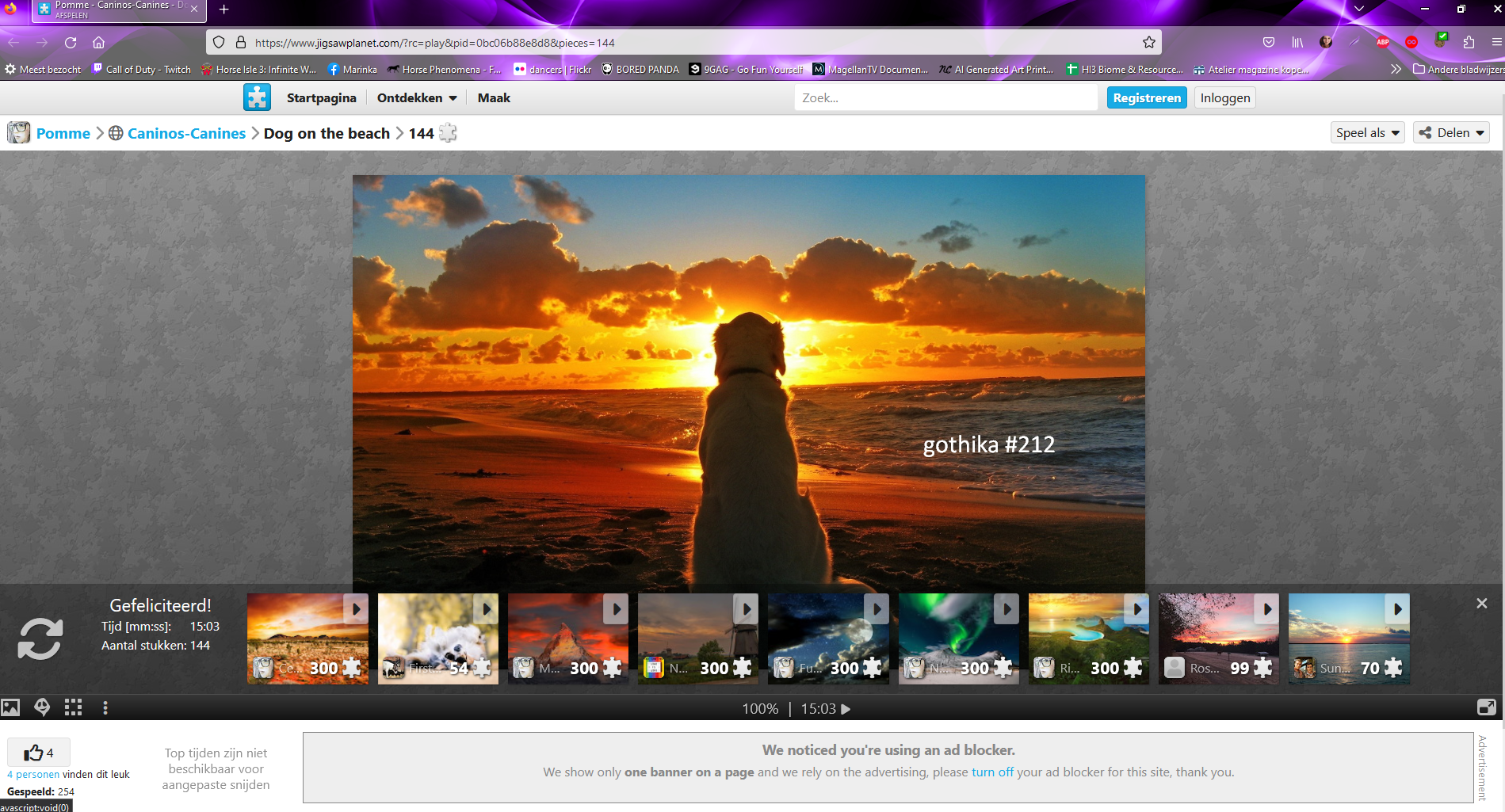Click in the Zoek search field
1505x812 pixels.
click(945, 97)
